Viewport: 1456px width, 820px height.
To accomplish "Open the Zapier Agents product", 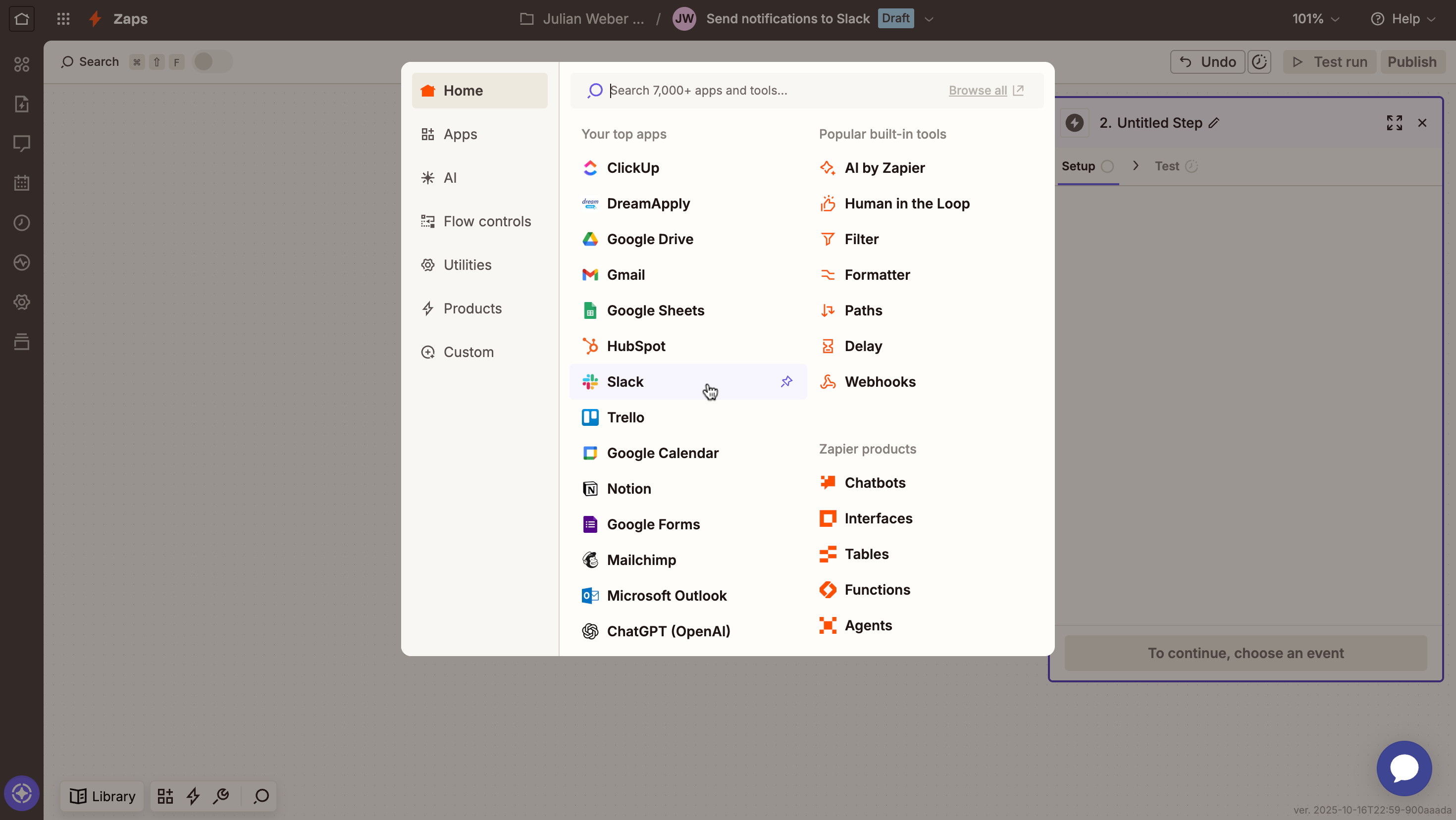I will click(925, 625).
